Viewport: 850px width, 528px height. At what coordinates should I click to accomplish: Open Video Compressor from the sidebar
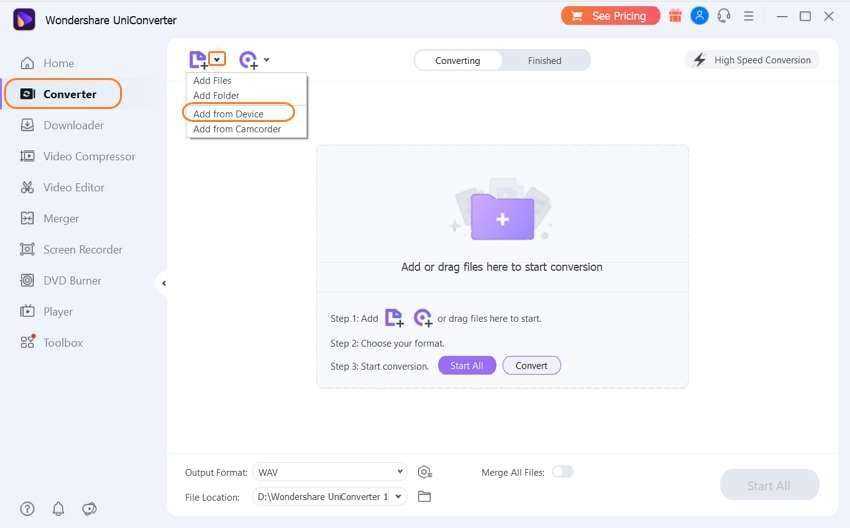click(x=89, y=156)
